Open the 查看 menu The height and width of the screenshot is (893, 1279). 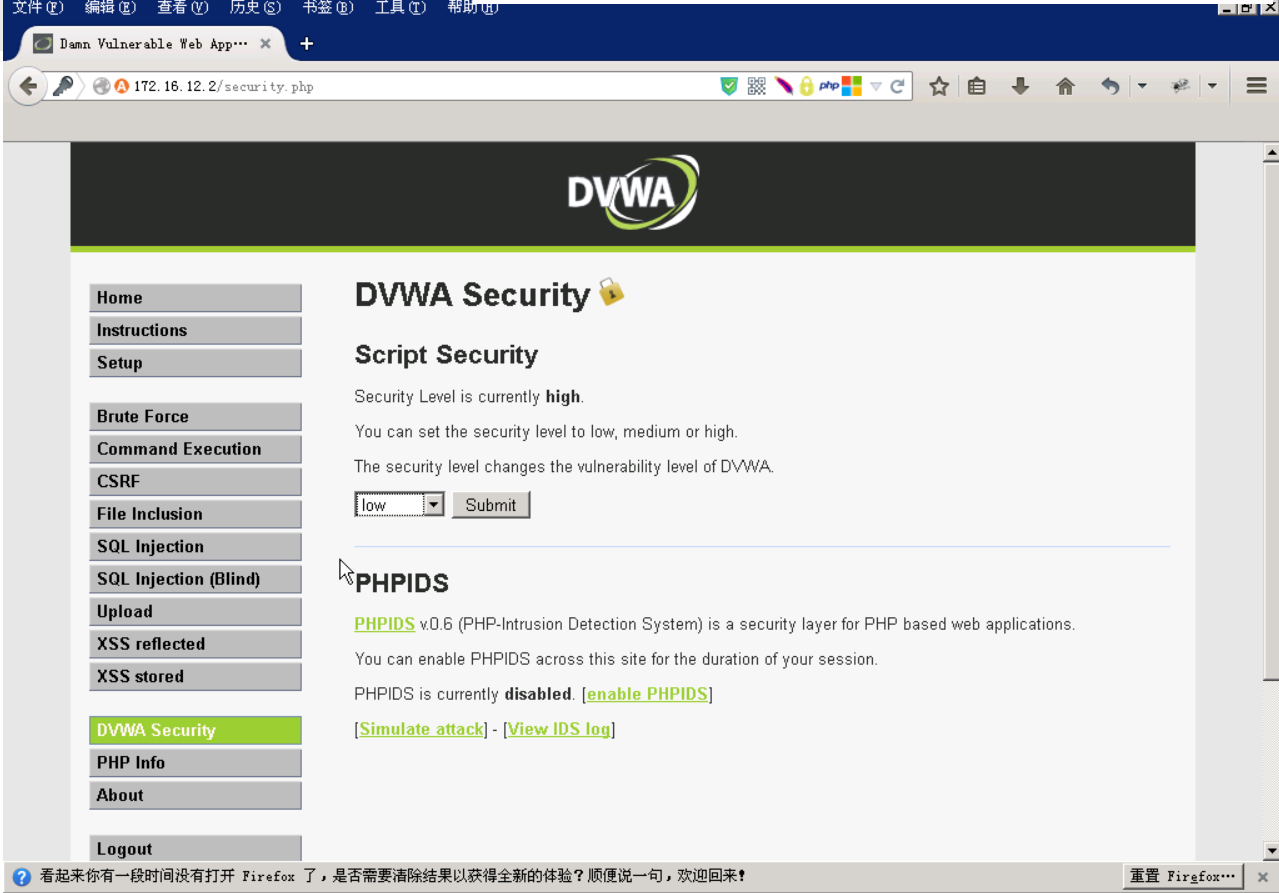click(x=183, y=7)
